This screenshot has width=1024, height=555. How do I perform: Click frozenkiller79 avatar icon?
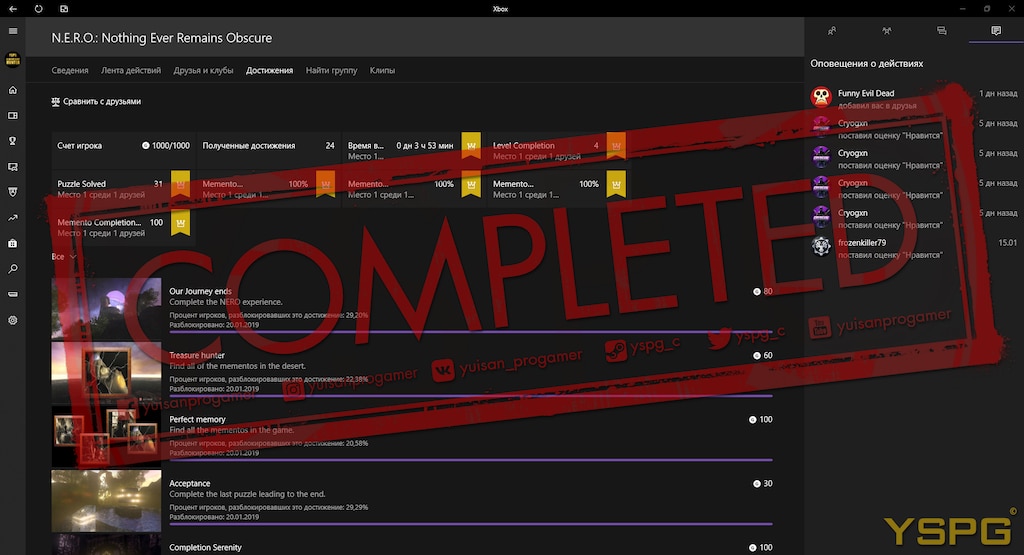point(821,246)
